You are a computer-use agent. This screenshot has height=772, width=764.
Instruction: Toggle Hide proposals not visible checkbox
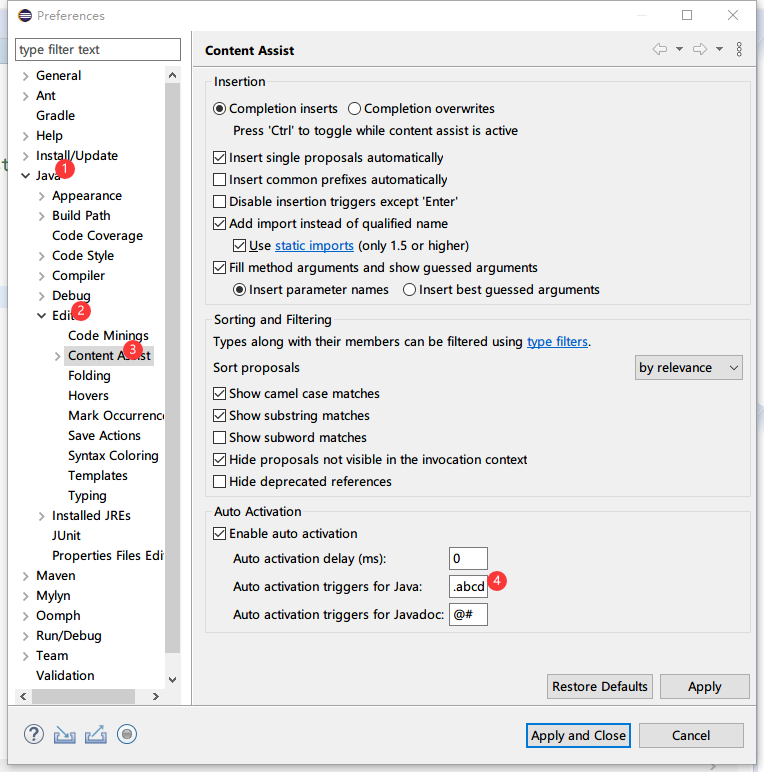pyautogui.click(x=220, y=459)
